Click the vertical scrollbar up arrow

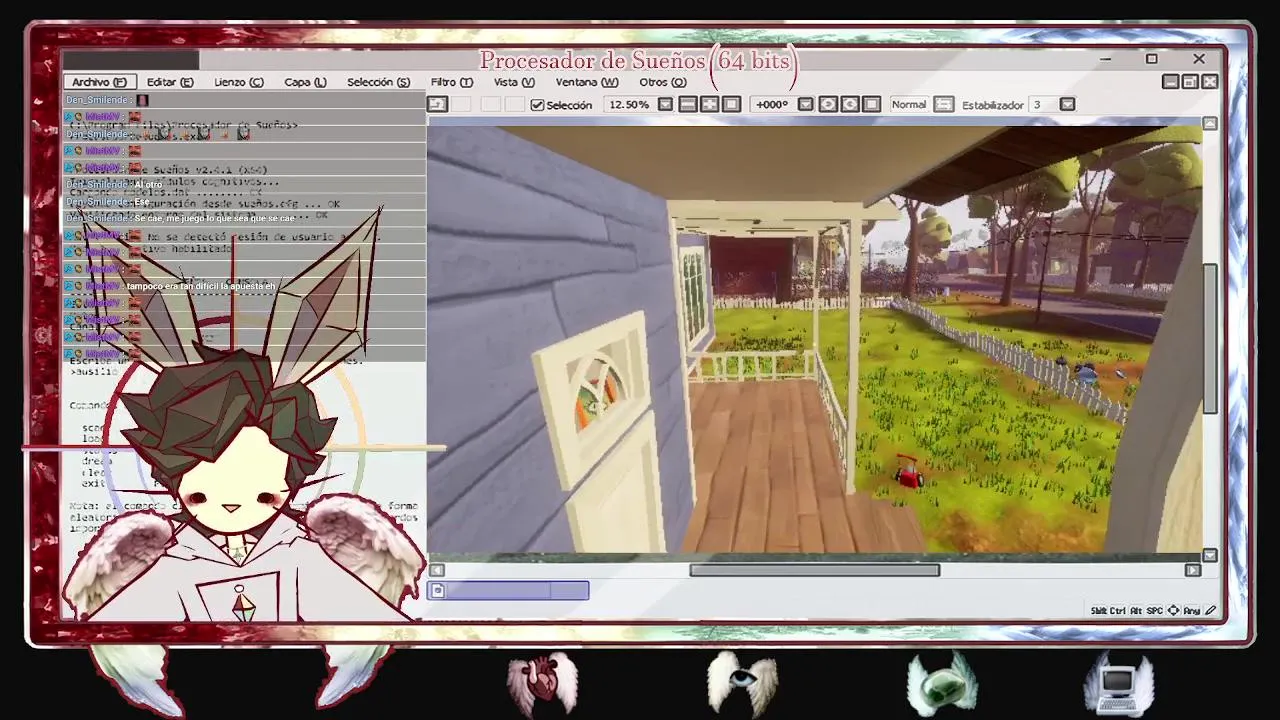[1210, 123]
